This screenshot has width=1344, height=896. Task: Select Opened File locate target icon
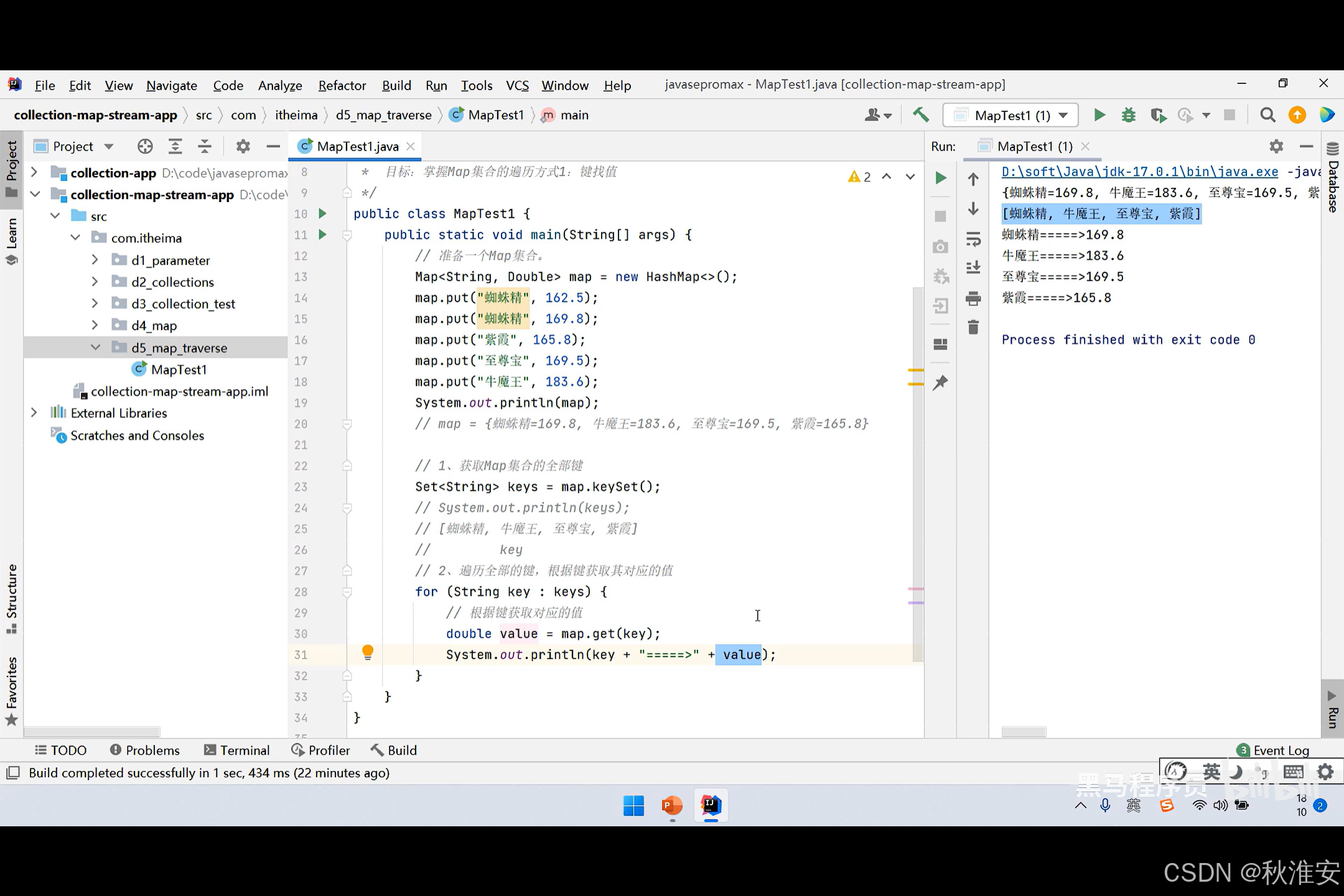(x=145, y=146)
